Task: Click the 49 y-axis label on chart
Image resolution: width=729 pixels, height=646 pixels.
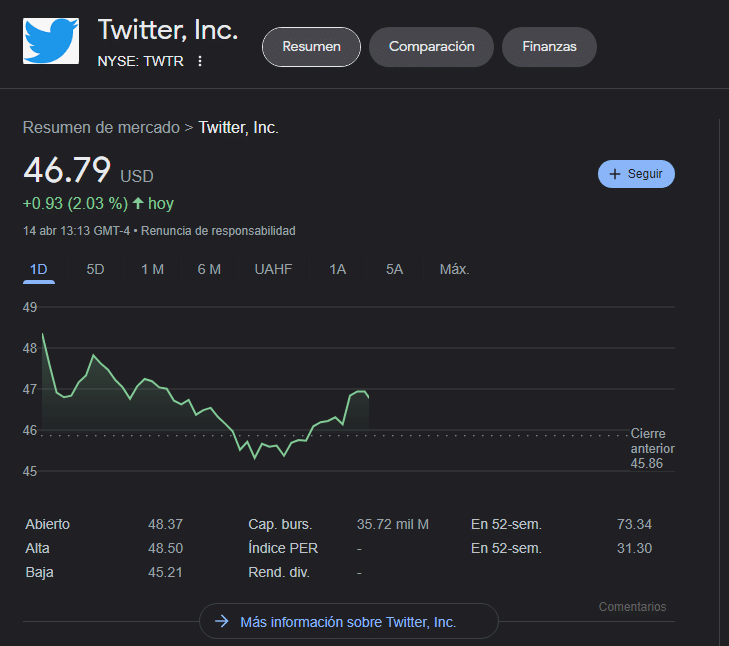Action: tap(30, 307)
